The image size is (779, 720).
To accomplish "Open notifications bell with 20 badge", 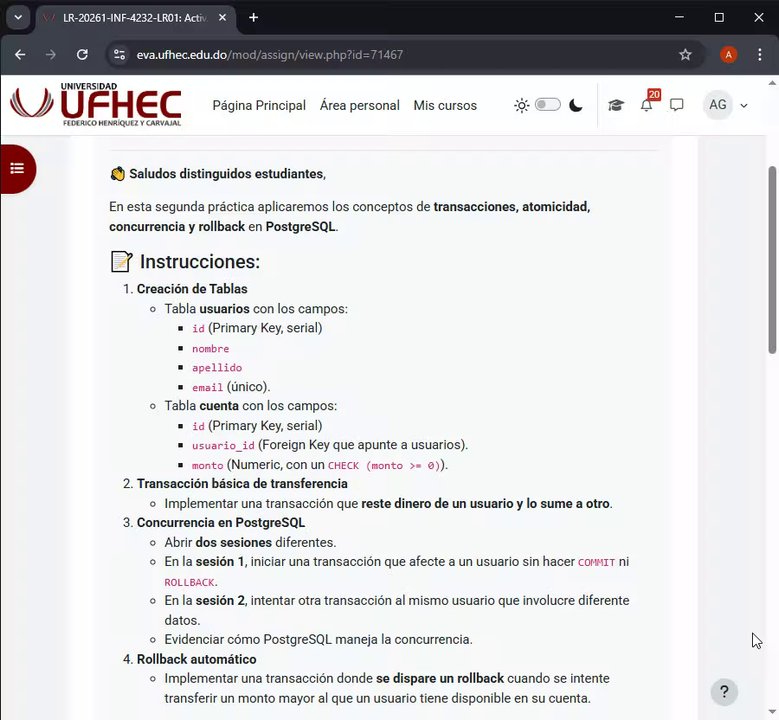I will click(647, 103).
